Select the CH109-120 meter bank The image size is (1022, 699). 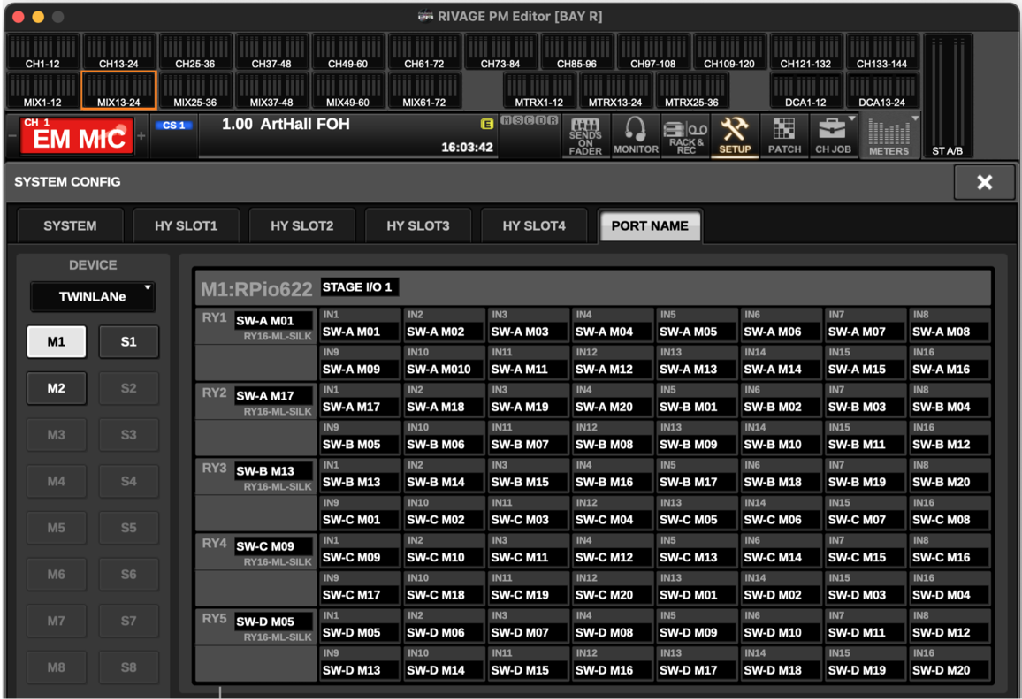click(x=729, y=52)
